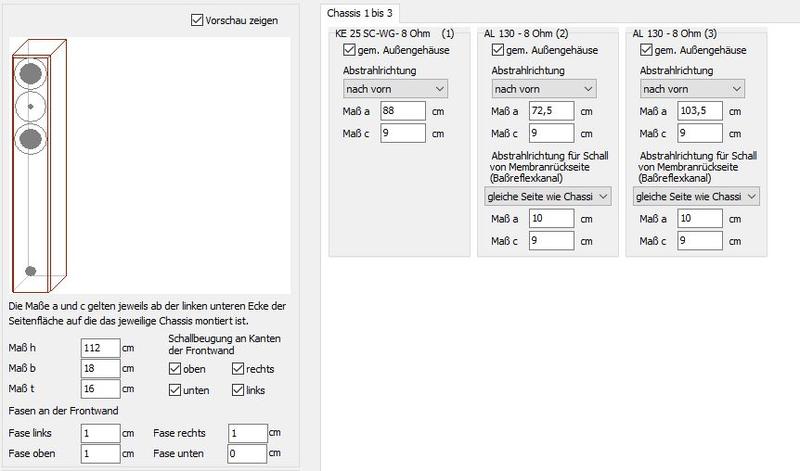The height and width of the screenshot is (471, 800).
Task: Uncheck Schallbeugung oben checkbox
Action: [175, 368]
